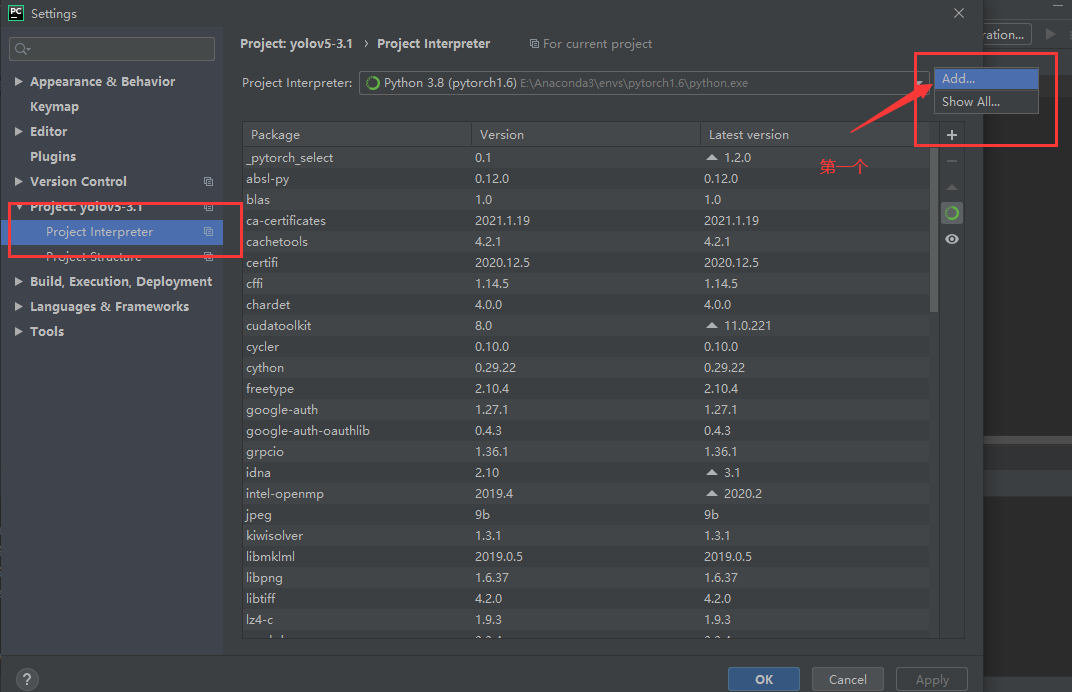
Task: Click the Cancel button
Action: [848, 680]
